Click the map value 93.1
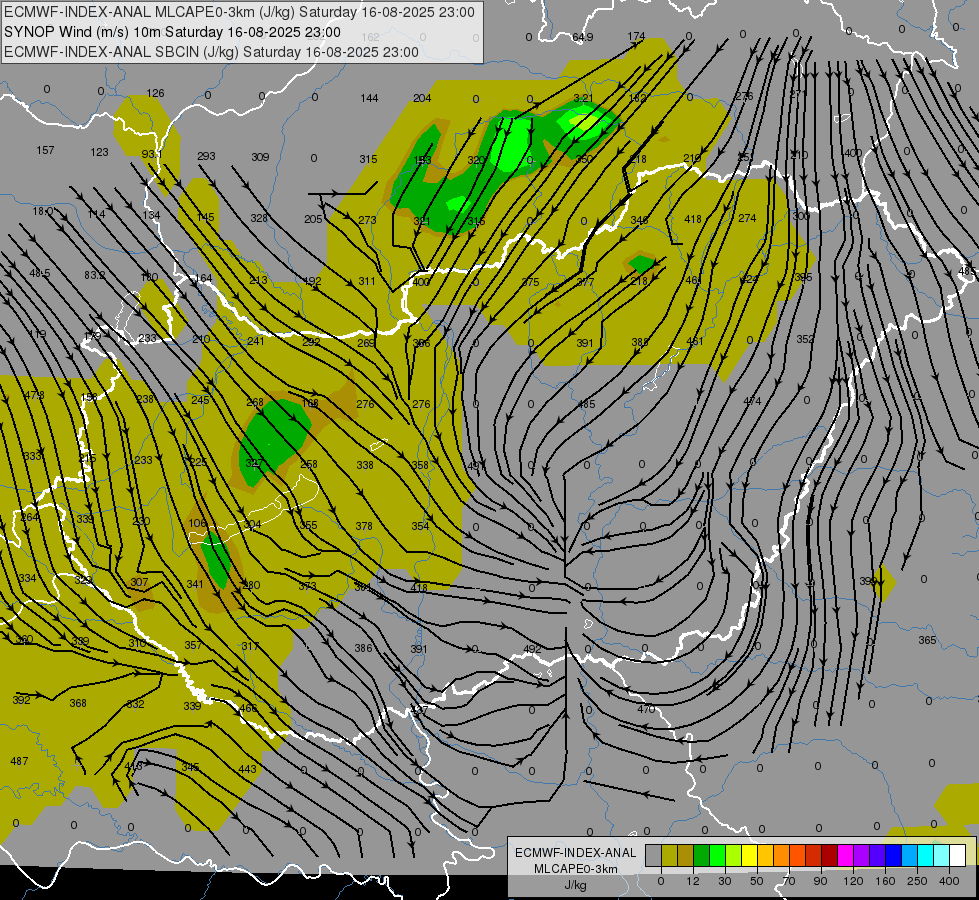This screenshot has height=900, width=979. point(152,154)
